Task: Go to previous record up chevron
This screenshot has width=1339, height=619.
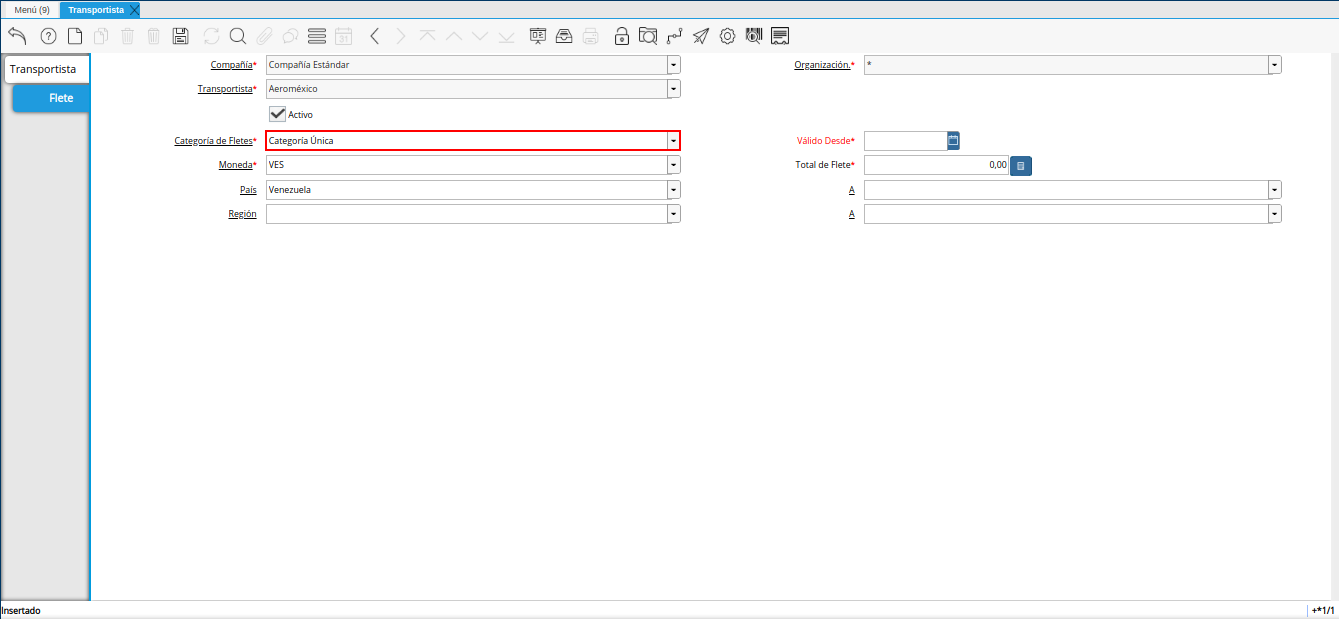Action: 454,36
